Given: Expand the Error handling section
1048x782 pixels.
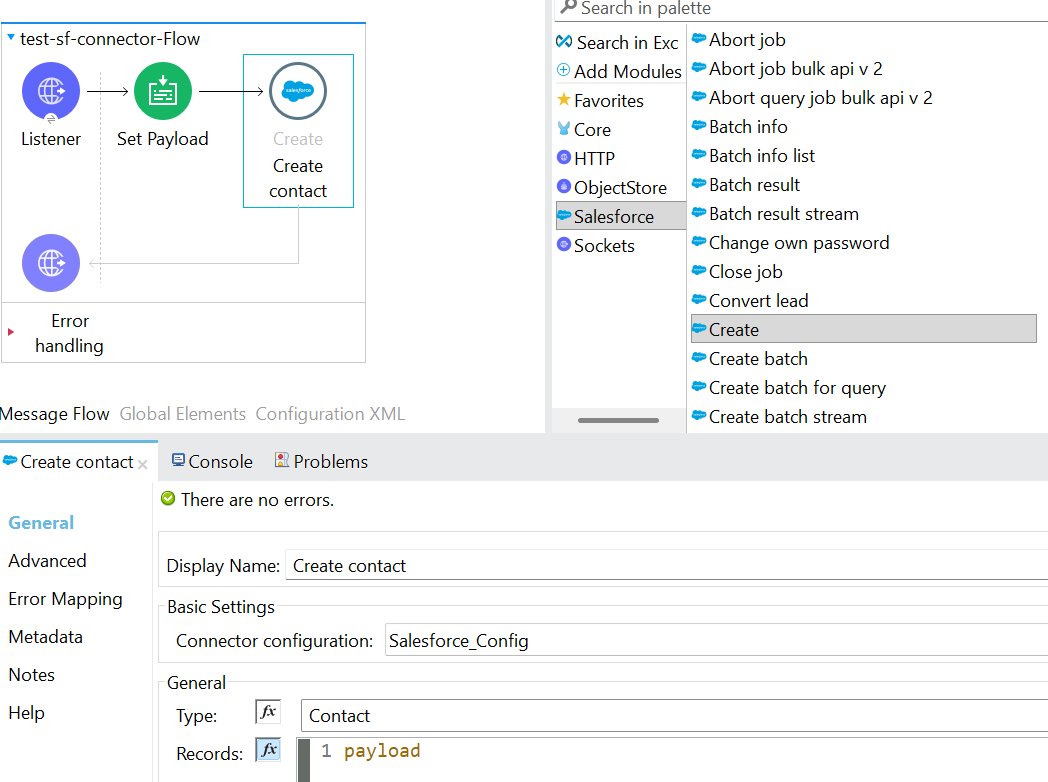Looking at the screenshot, I should (x=11, y=332).
